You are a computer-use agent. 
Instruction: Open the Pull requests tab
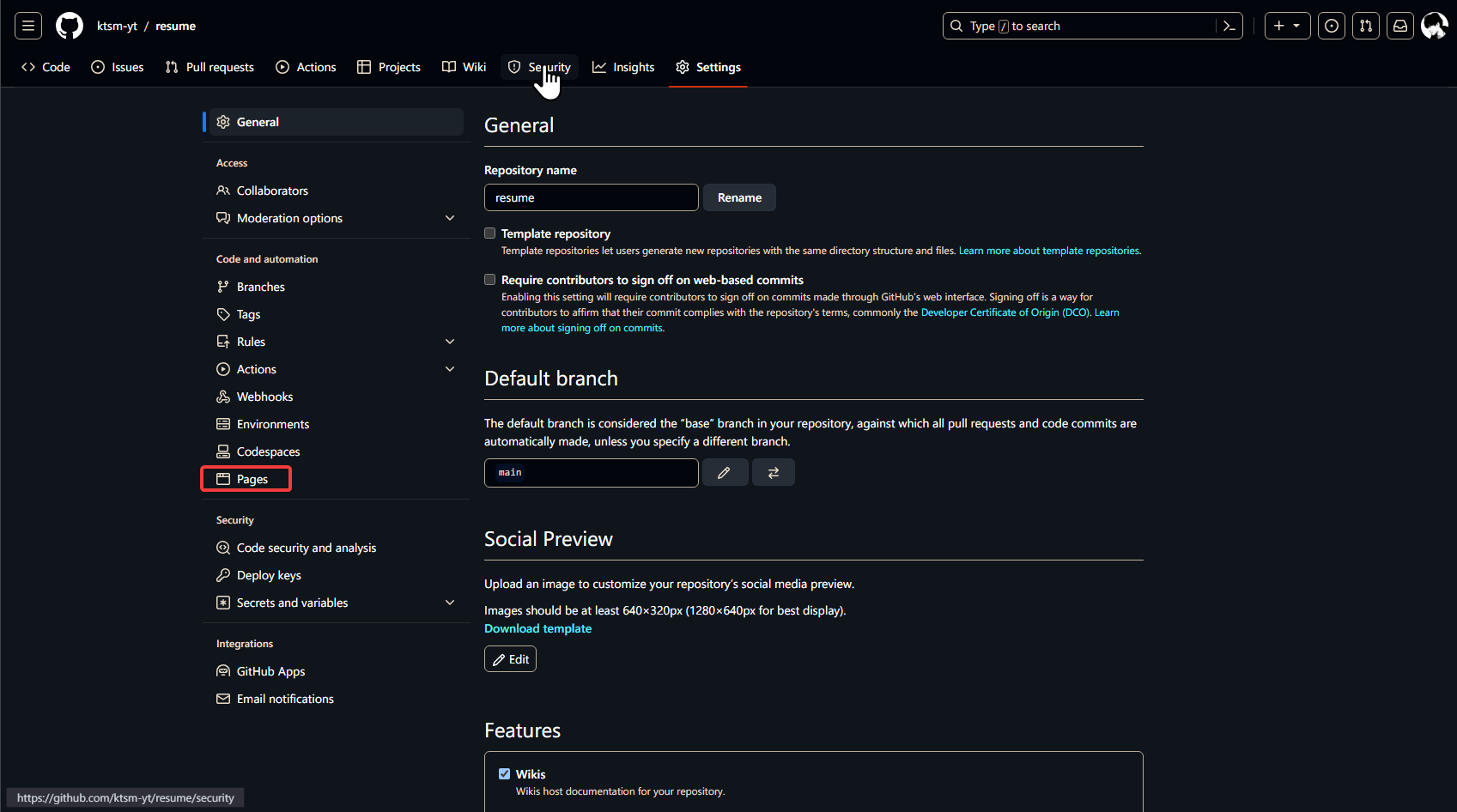click(x=209, y=67)
